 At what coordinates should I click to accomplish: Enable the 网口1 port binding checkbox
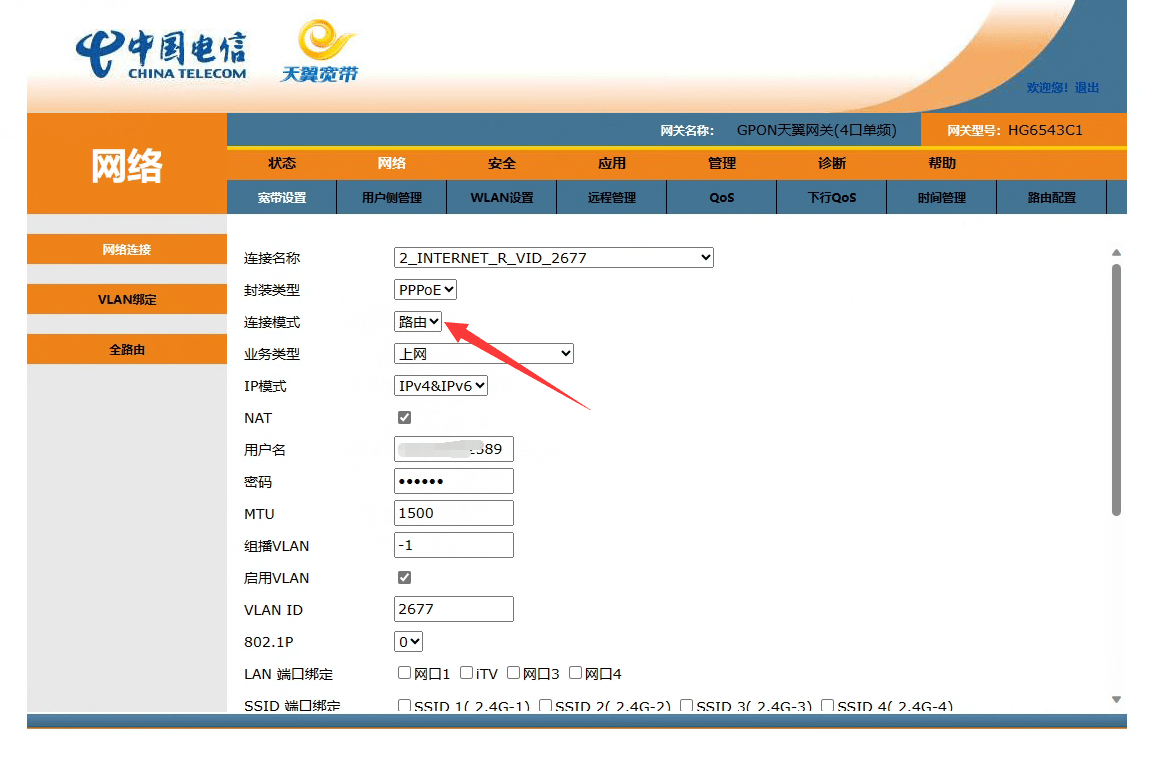pos(405,673)
